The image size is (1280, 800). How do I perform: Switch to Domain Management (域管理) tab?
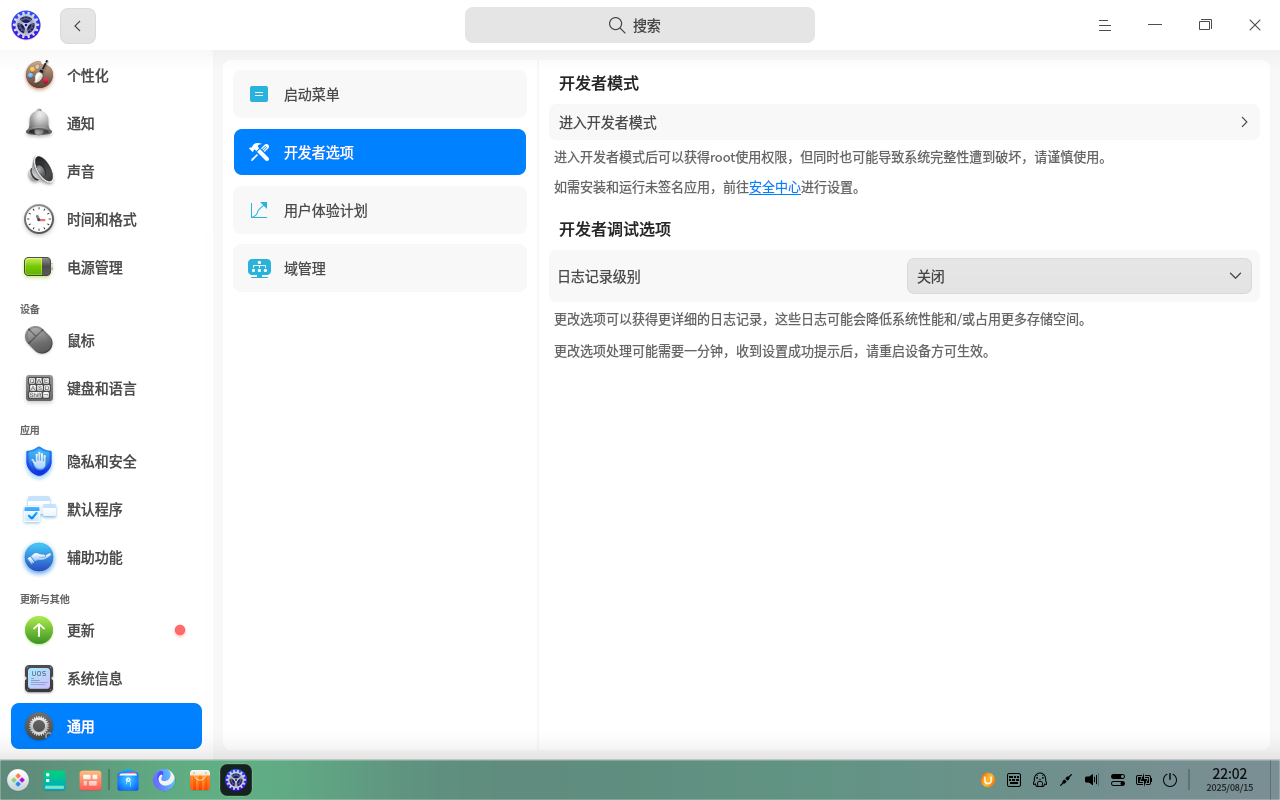(x=380, y=269)
